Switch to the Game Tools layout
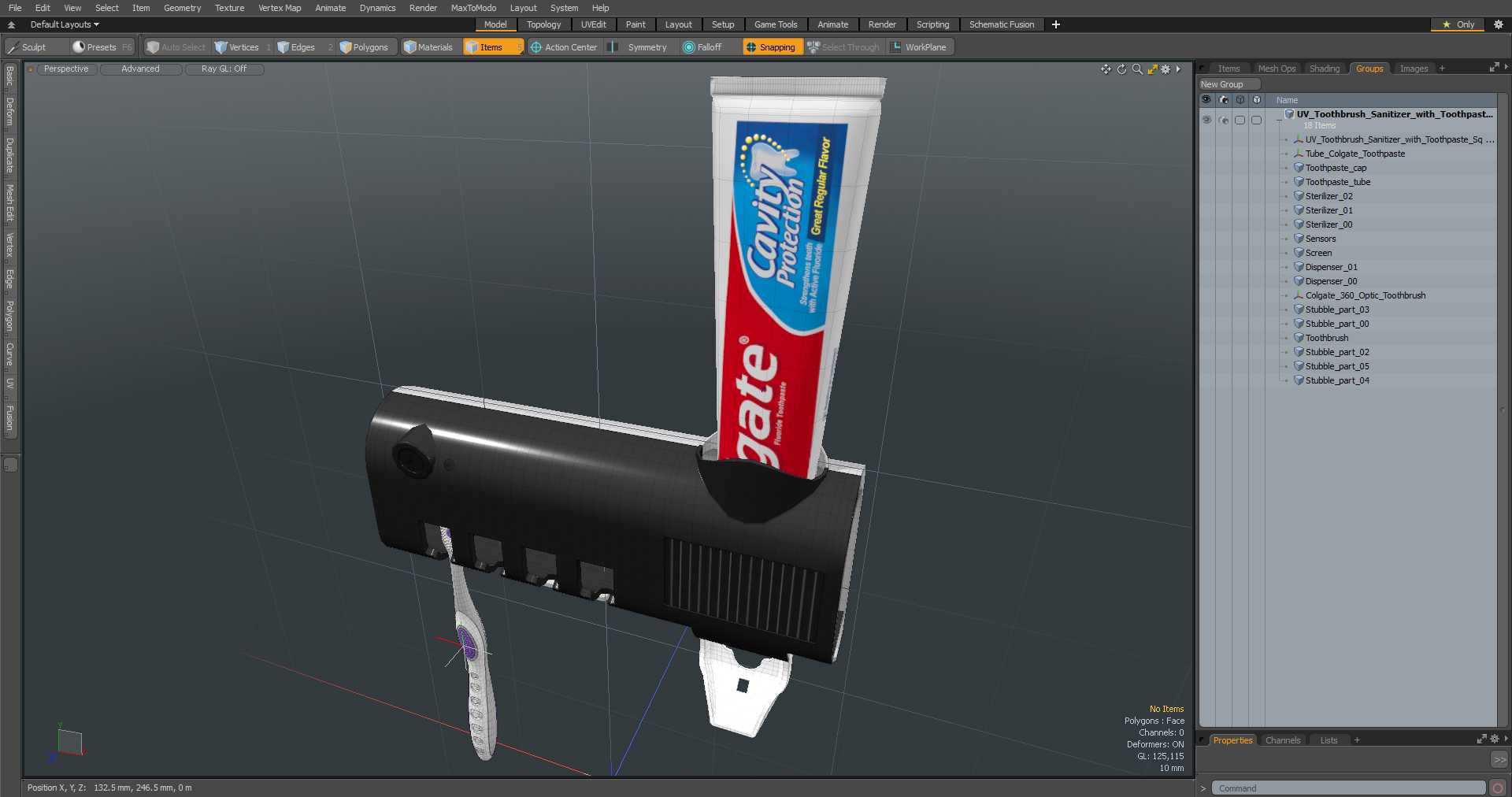 (776, 24)
